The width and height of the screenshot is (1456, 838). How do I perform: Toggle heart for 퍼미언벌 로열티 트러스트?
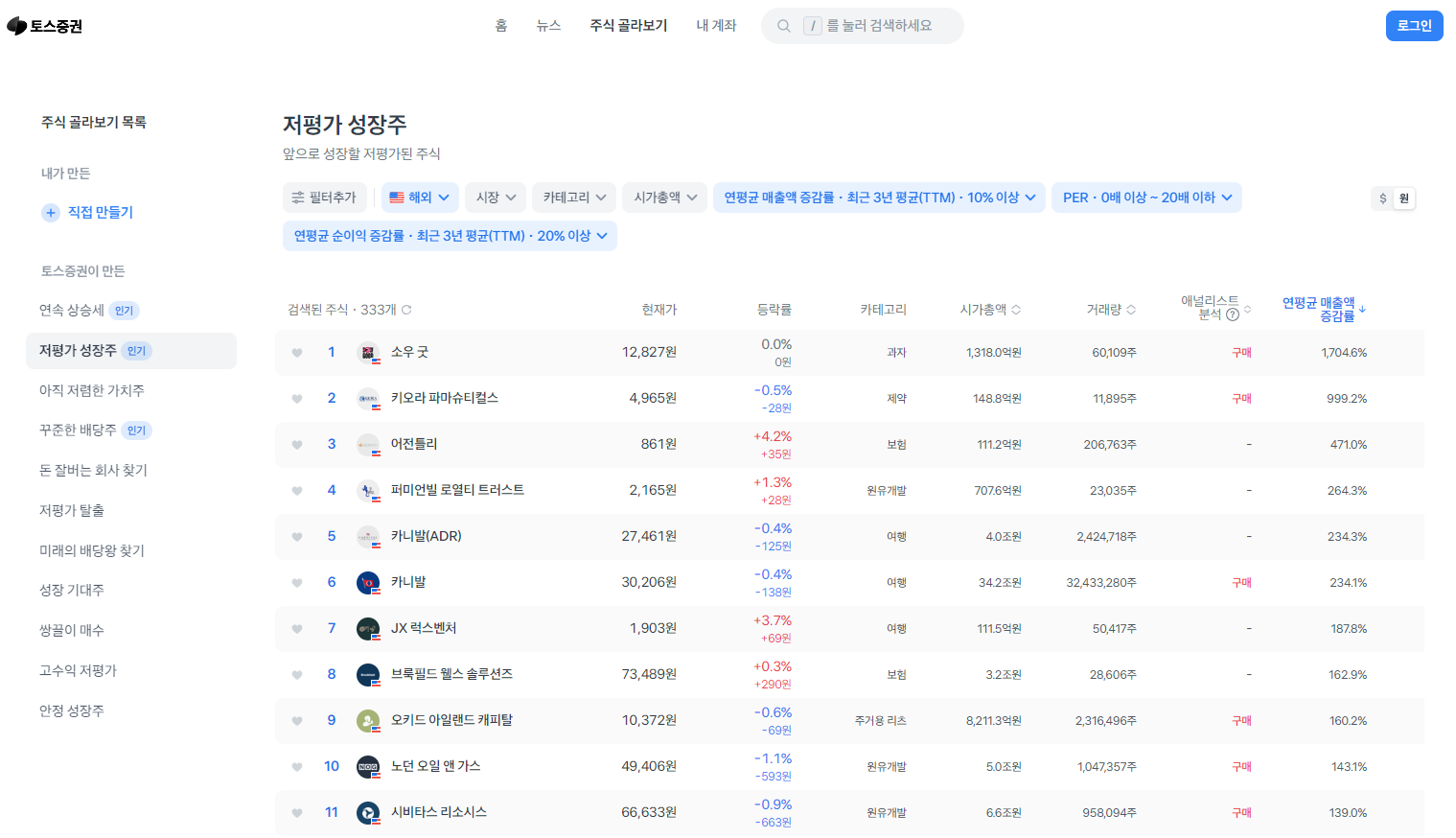tap(297, 491)
